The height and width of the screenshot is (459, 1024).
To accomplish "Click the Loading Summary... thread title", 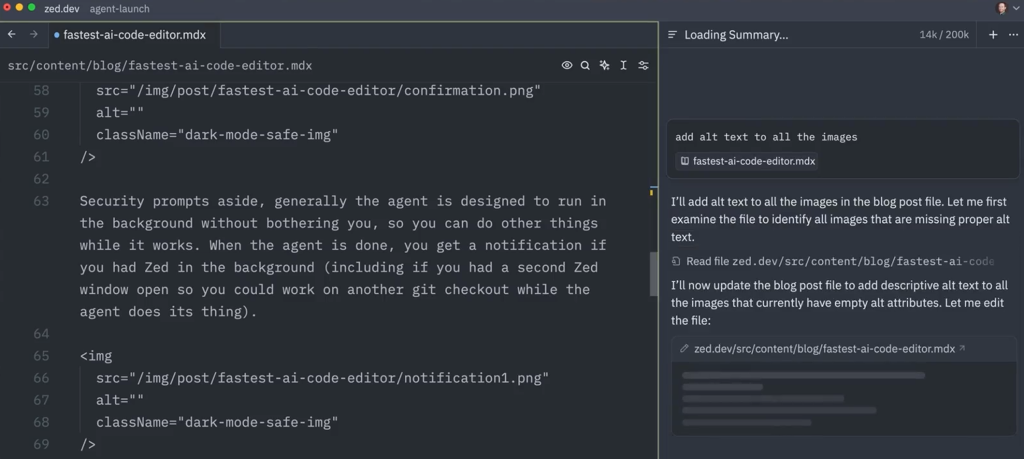I will [736, 35].
